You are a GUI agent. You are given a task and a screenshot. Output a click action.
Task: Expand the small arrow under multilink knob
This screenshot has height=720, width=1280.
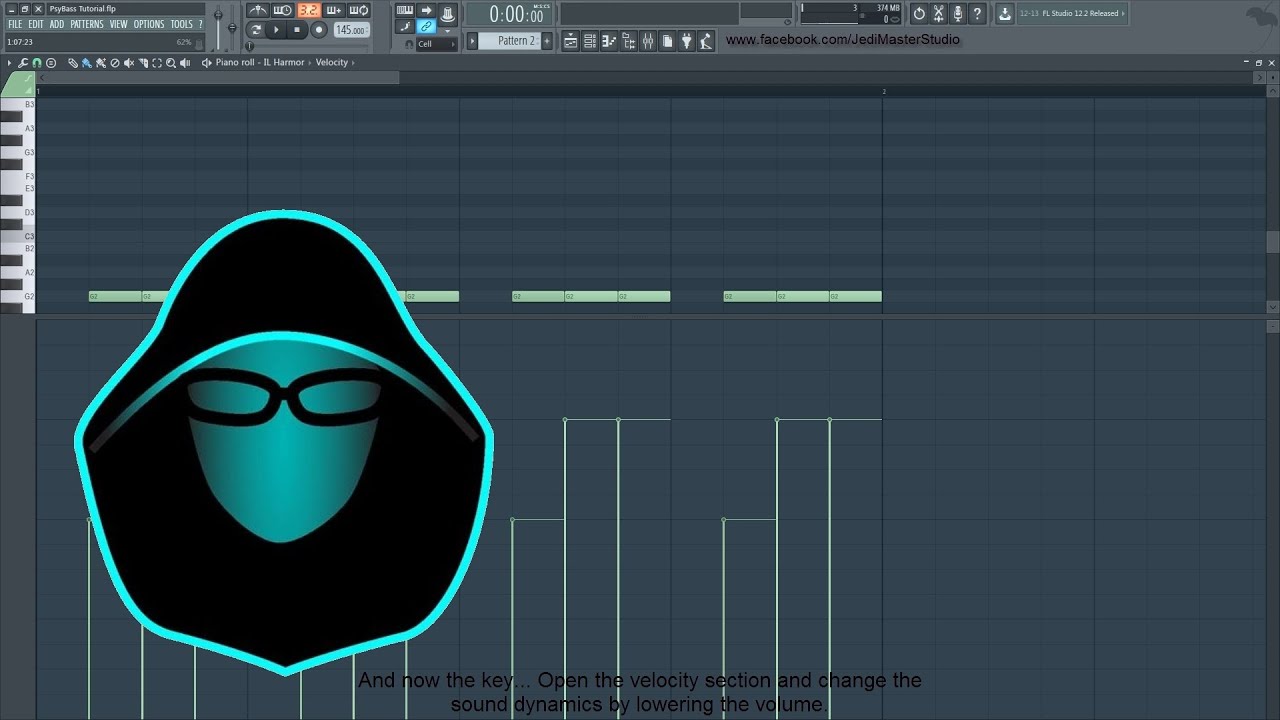pyautogui.click(x=447, y=31)
